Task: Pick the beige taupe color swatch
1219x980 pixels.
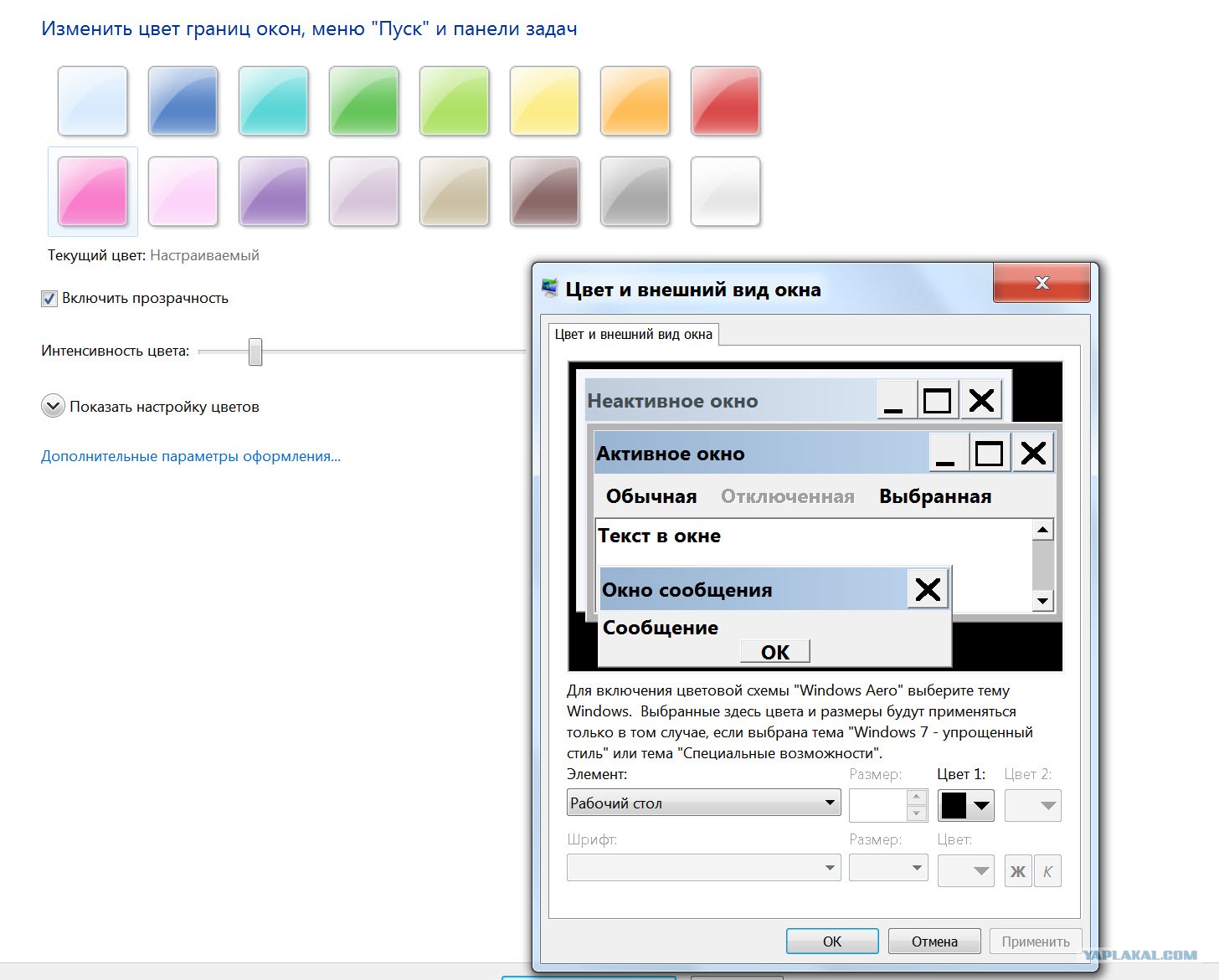Action: click(455, 192)
